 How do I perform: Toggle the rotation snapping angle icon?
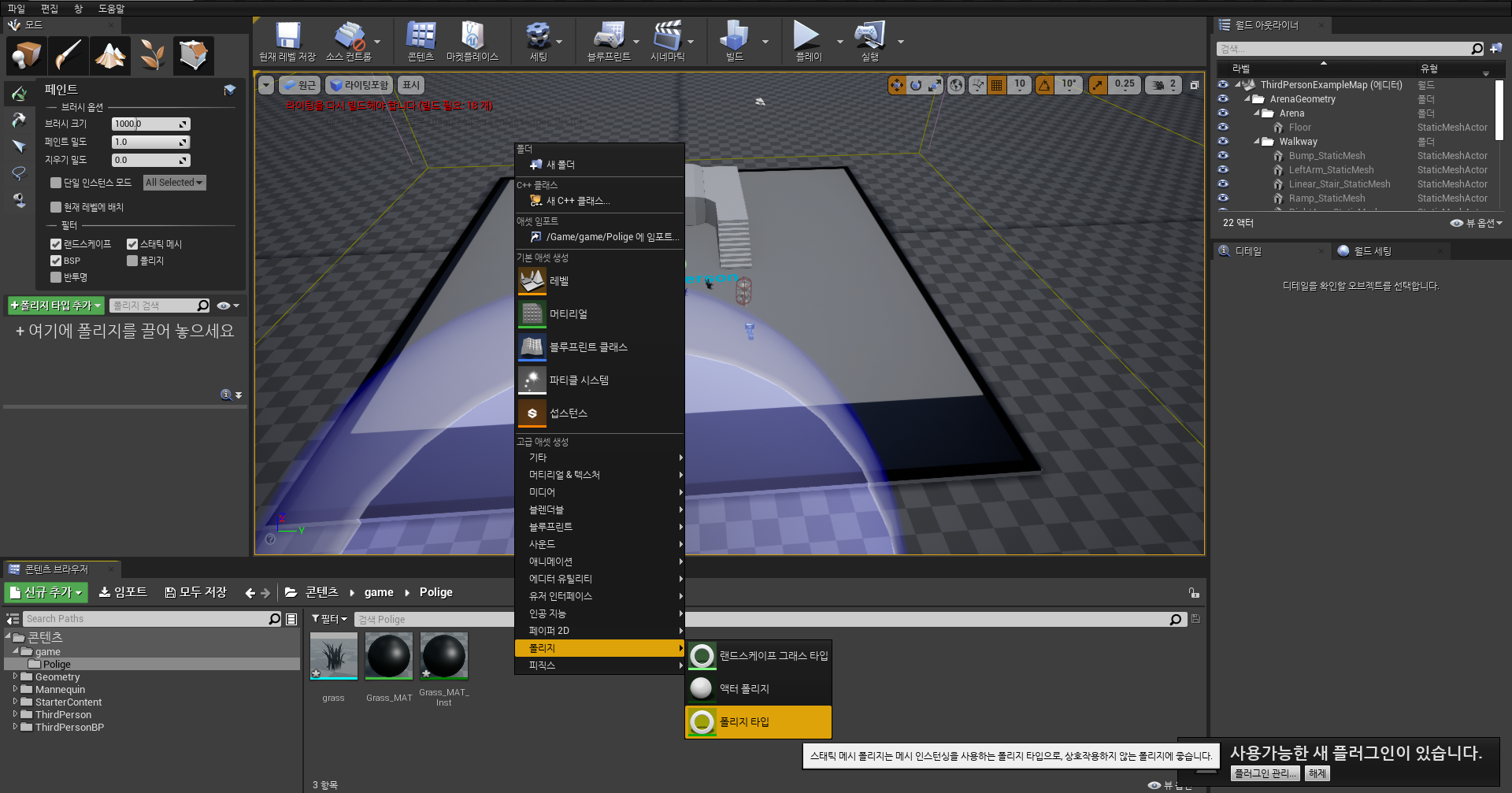tap(1044, 85)
